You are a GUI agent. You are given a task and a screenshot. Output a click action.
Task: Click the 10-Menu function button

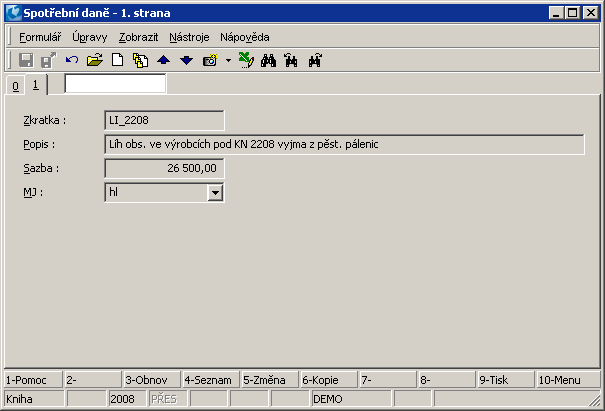[x=568, y=380]
